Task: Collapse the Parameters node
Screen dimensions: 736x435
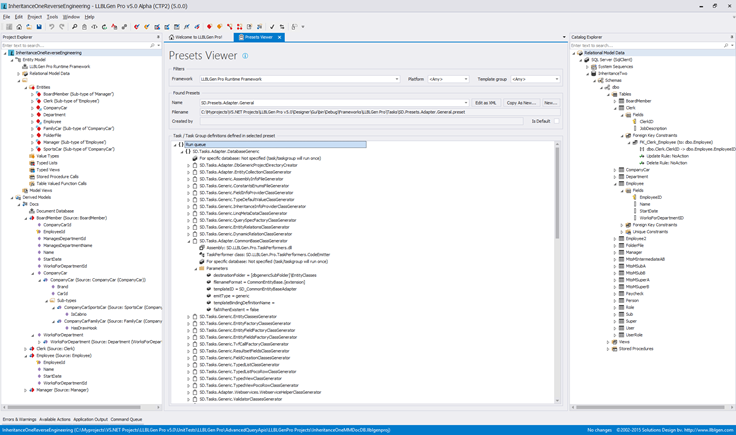Action: pyautogui.click(x=196, y=268)
